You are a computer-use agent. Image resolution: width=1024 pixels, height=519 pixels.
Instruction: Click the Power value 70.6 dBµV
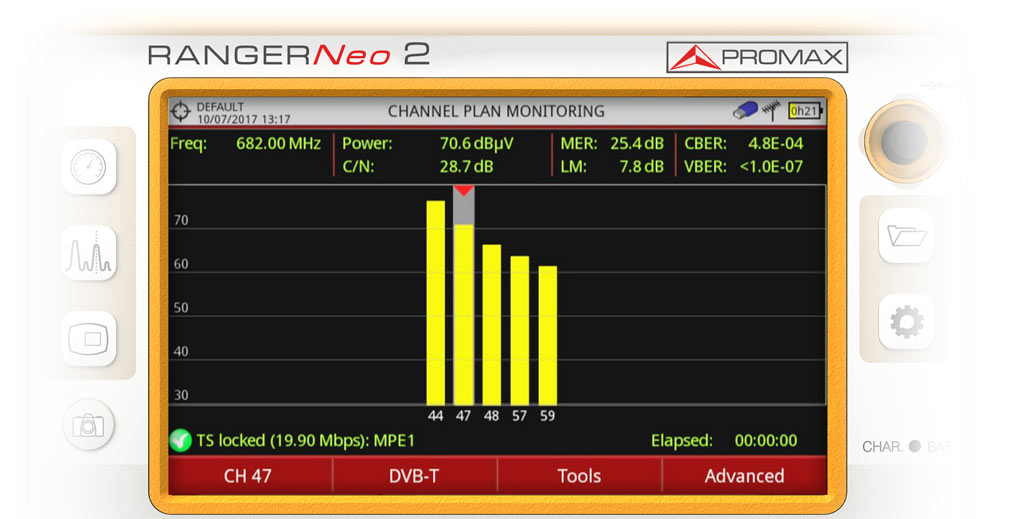click(x=477, y=144)
